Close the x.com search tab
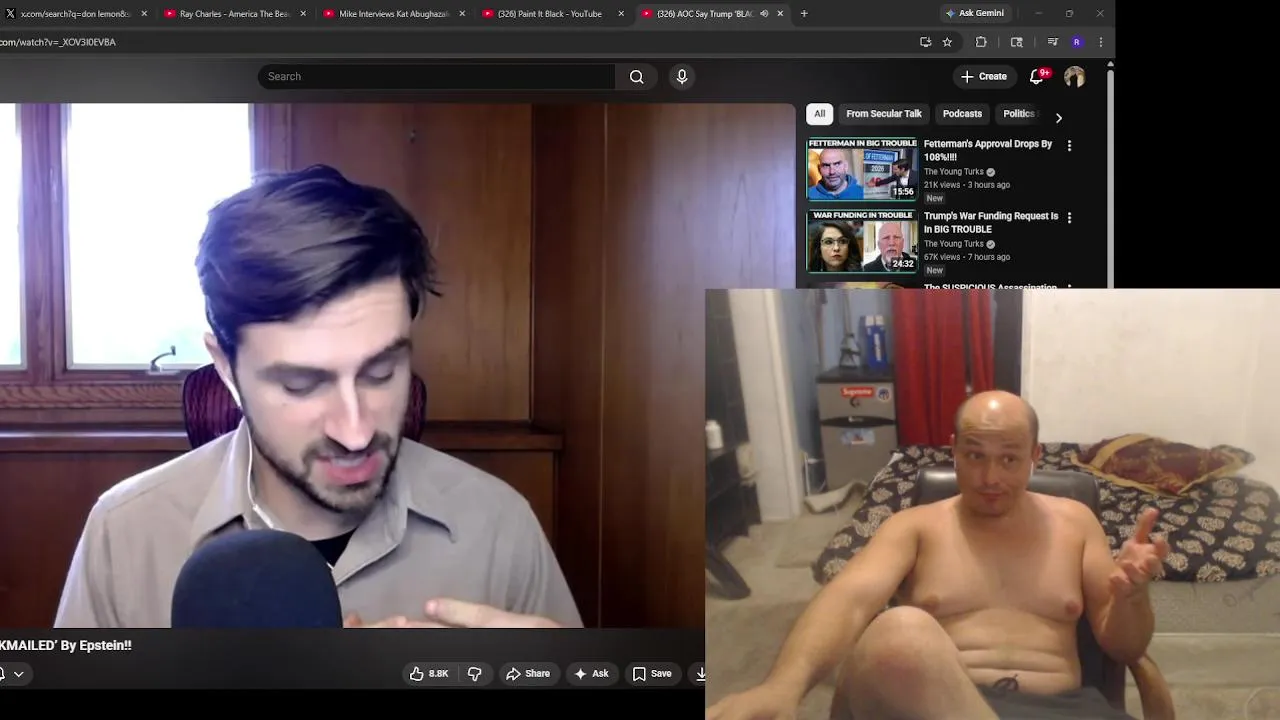The image size is (1280, 720). point(144,14)
